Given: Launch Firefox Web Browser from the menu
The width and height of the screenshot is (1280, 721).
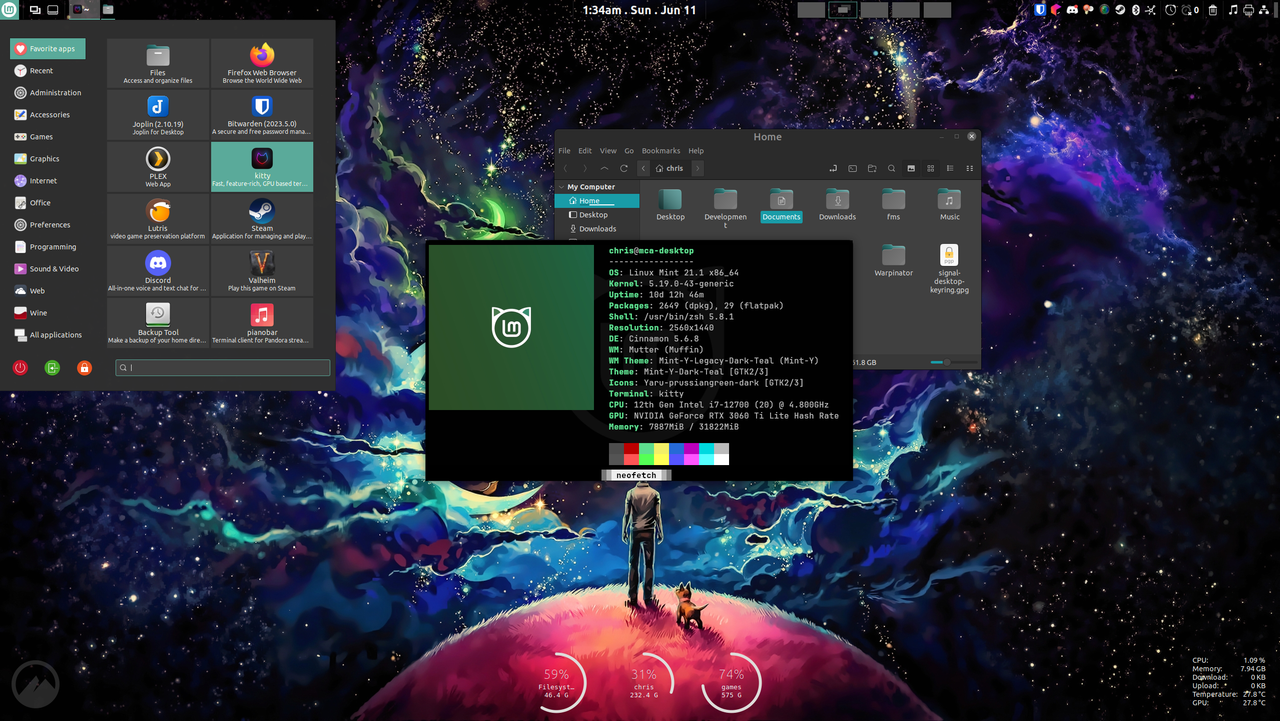Looking at the screenshot, I should coord(262,64).
